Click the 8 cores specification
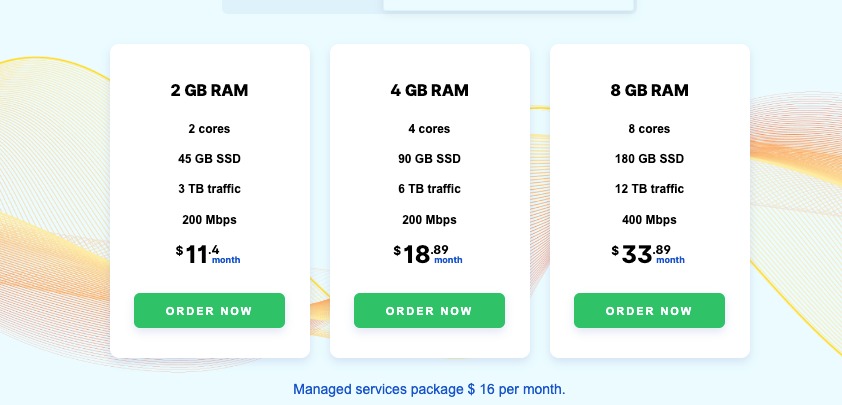Viewport: 842px width, 405px height. pyautogui.click(x=649, y=129)
